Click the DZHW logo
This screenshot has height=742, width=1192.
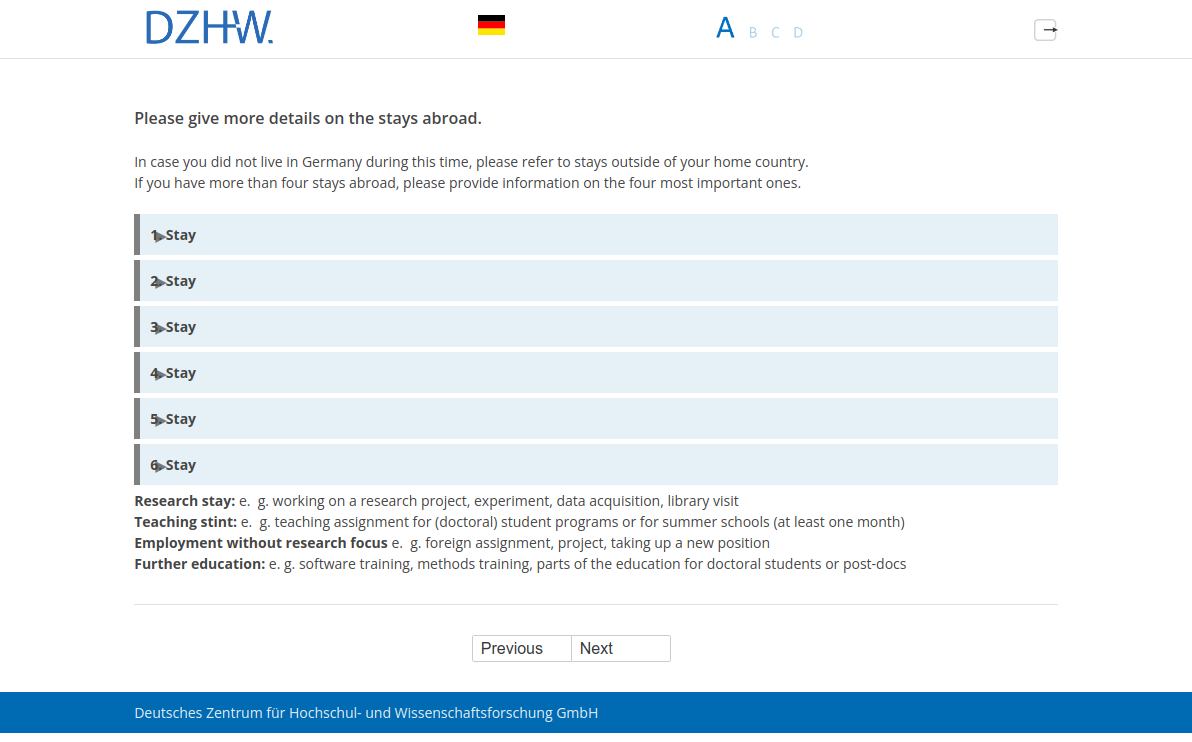tap(209, 28)
